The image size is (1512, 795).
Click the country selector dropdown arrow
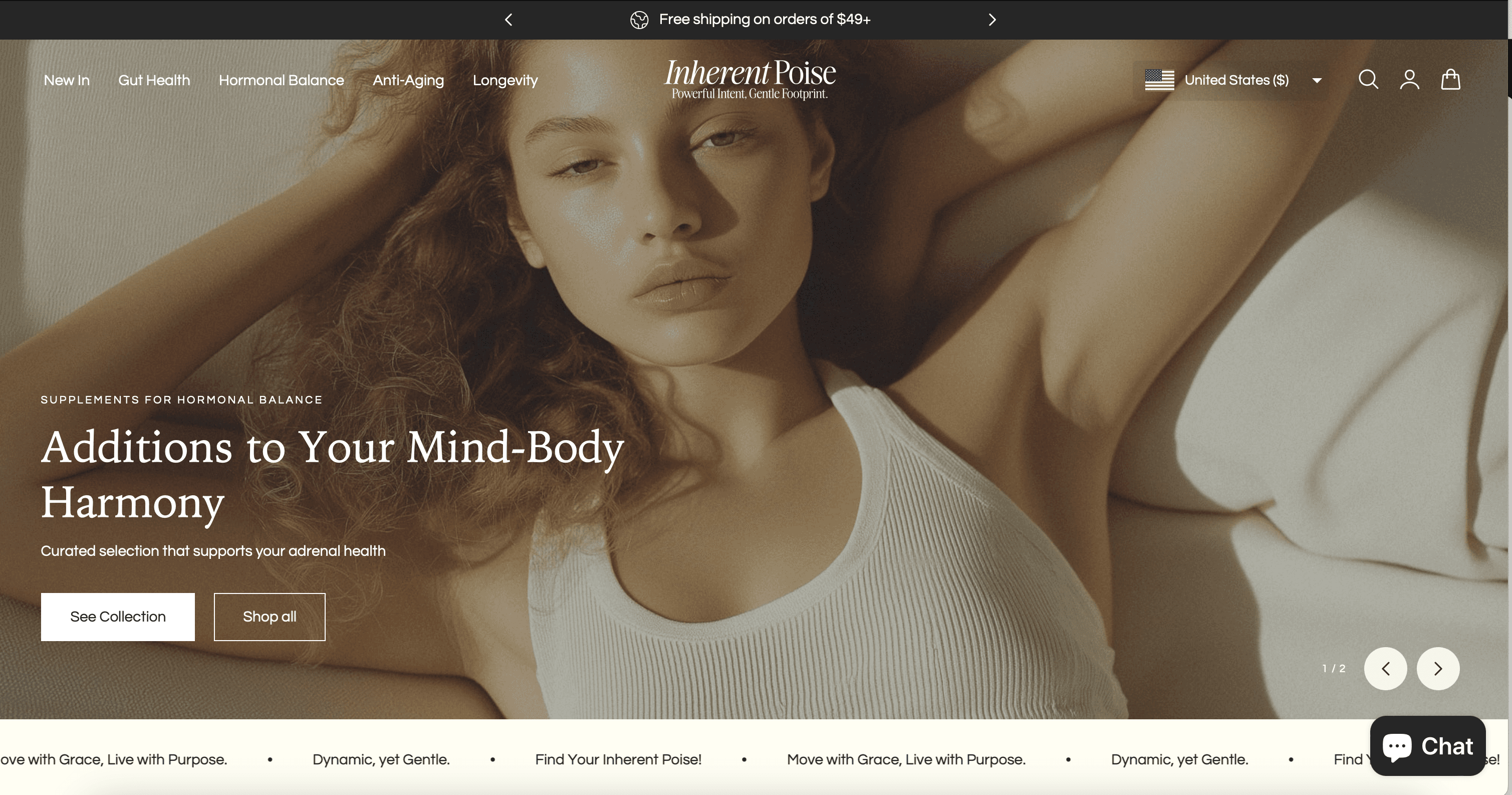(1317, 81)
